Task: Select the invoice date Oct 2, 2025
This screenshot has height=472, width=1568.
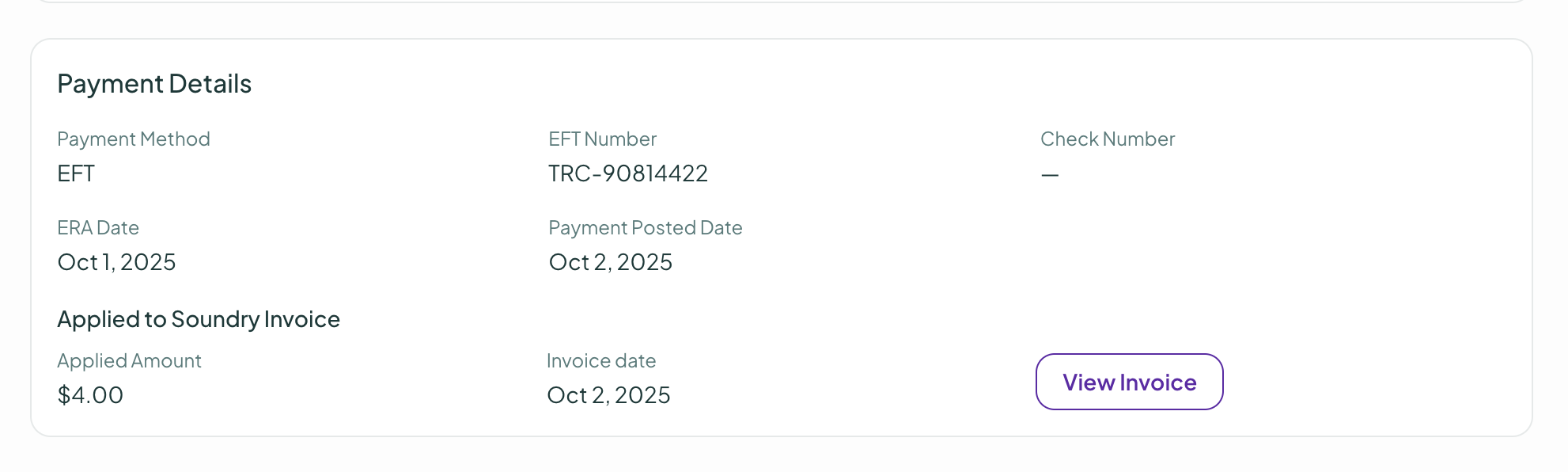Action: [x=610, y=394]
